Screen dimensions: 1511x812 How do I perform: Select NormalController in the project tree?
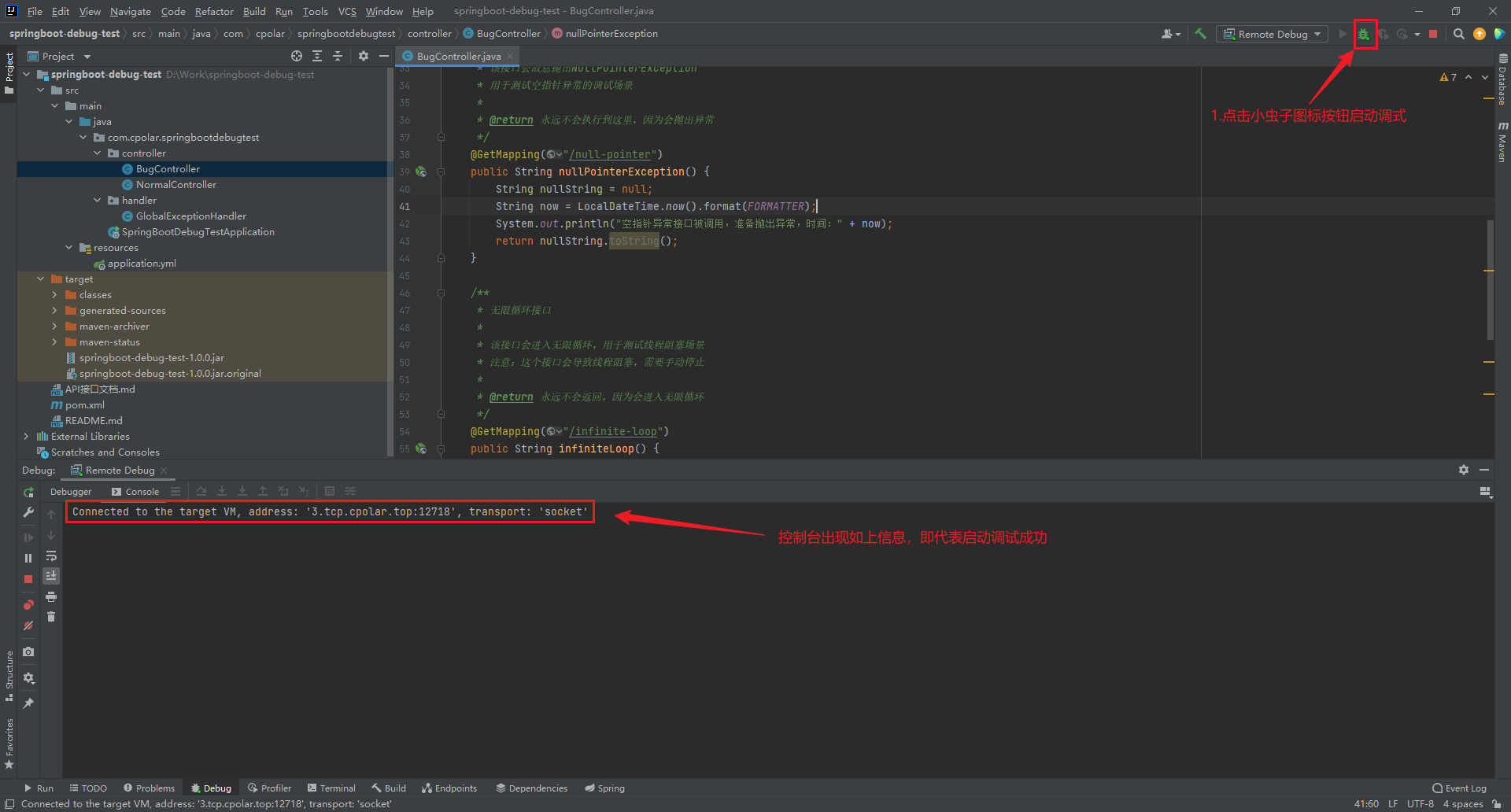pos(175,185)
